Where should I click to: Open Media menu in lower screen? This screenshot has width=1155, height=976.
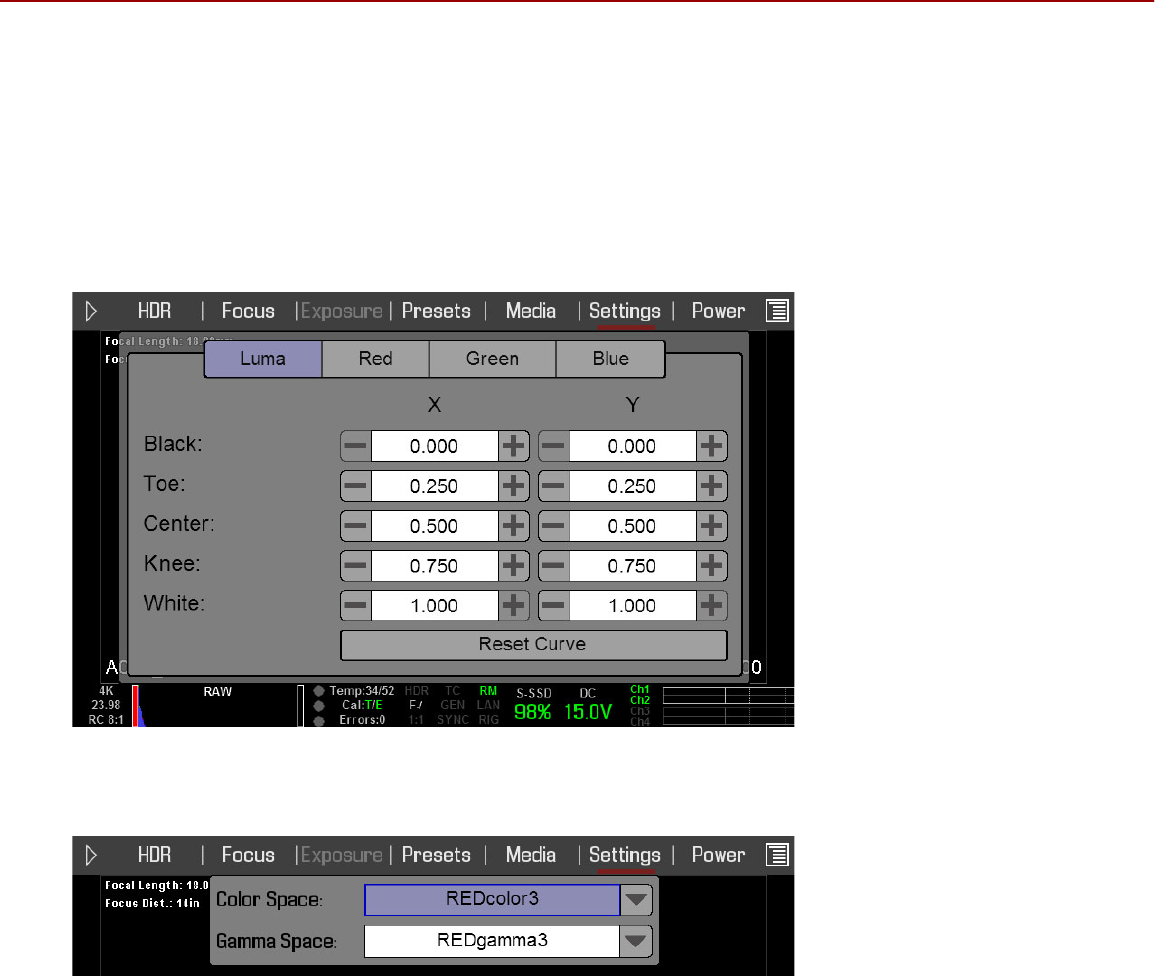pyautogui.click(x=531, y=854)
